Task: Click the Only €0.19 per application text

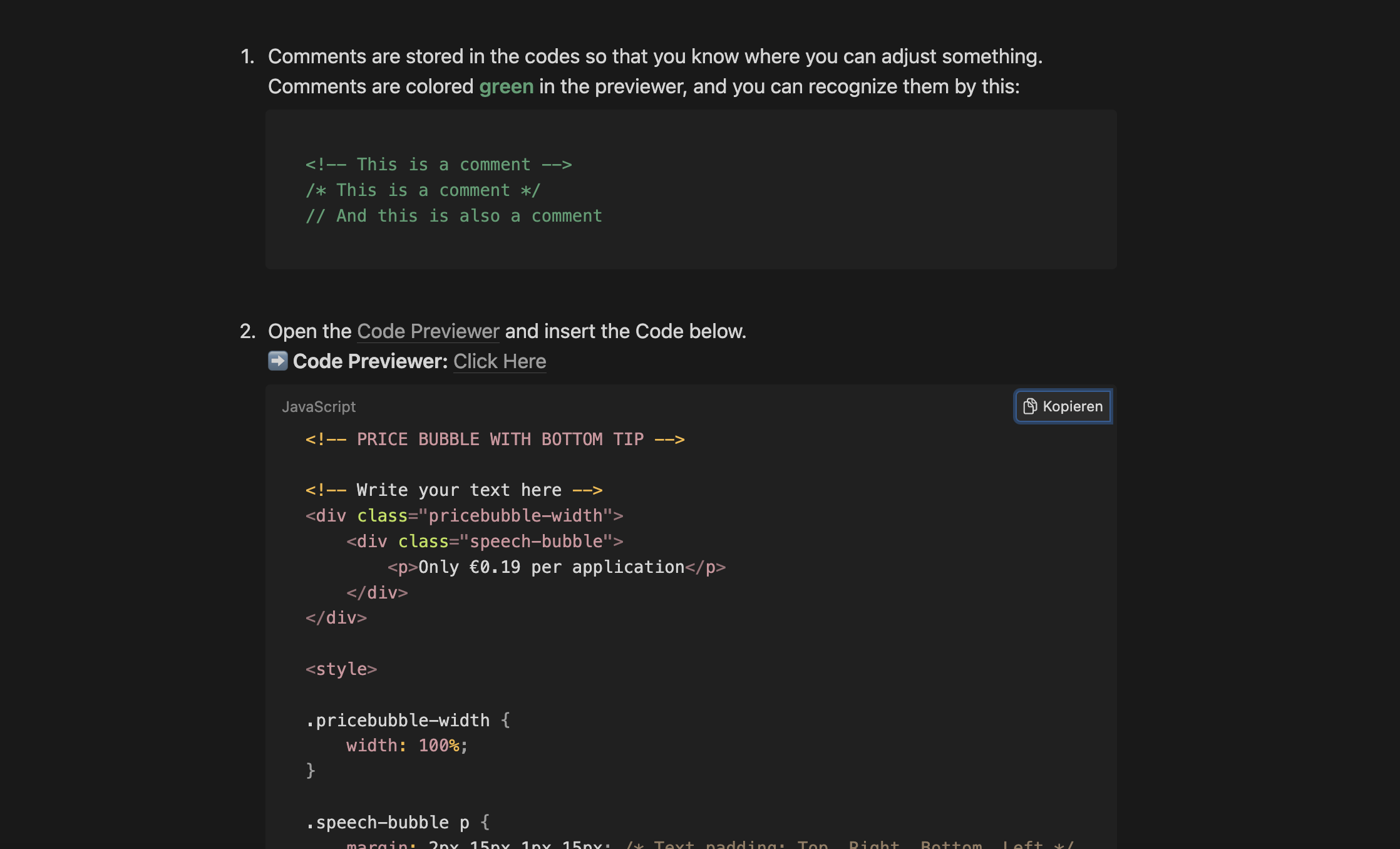Action: [x=551, y=567]
